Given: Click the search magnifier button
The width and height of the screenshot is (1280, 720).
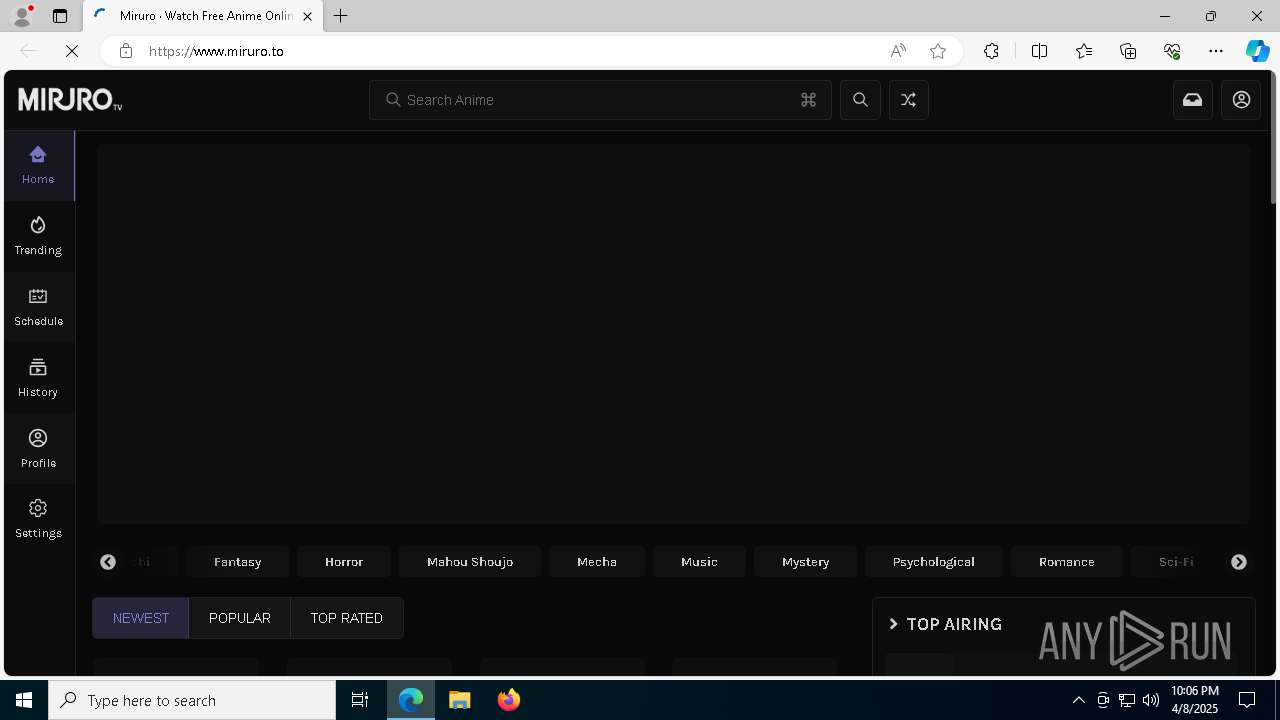Looking at the screenshot, I should click(x=860, y=100).
